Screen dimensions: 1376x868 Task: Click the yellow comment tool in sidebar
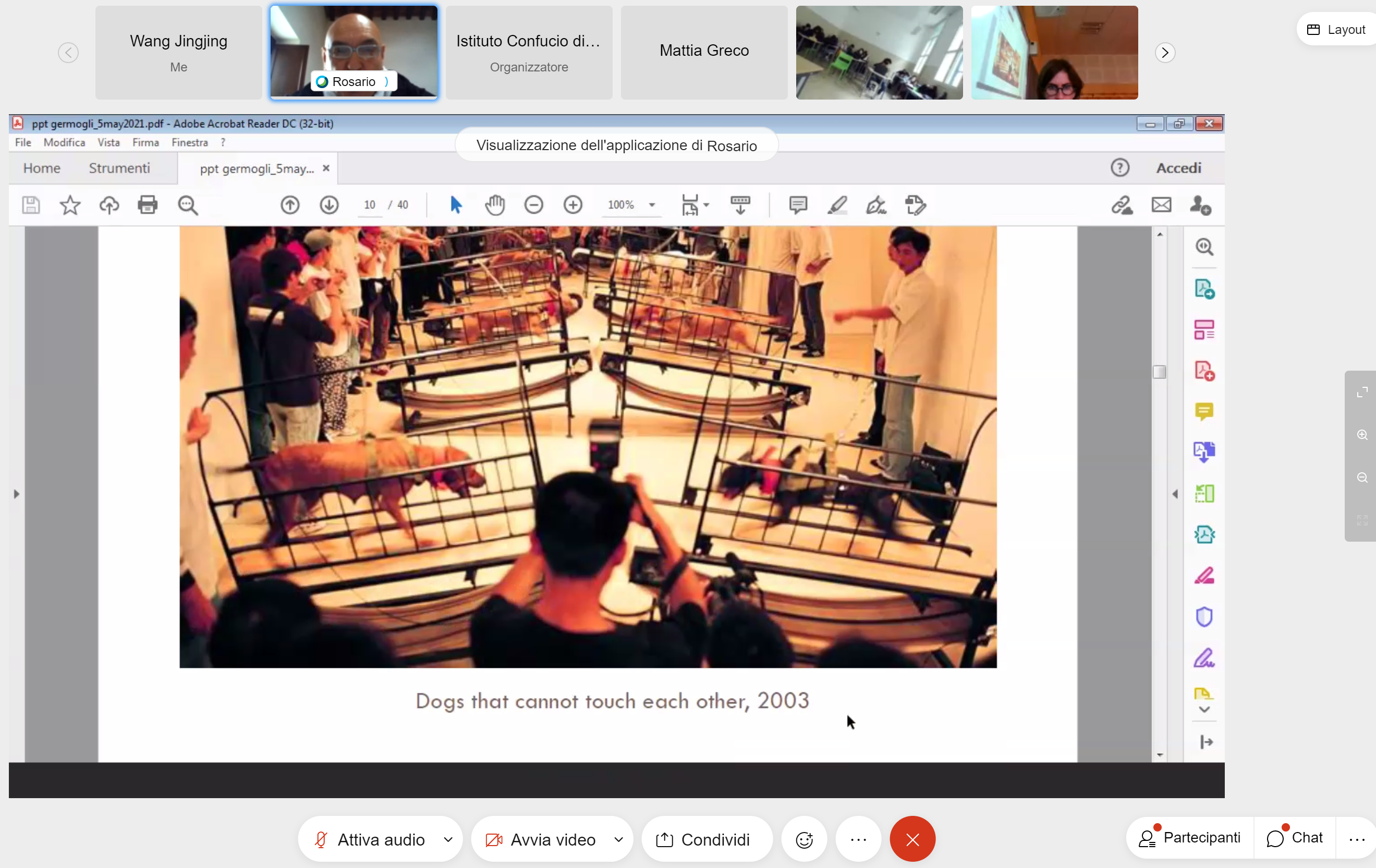1204,411
